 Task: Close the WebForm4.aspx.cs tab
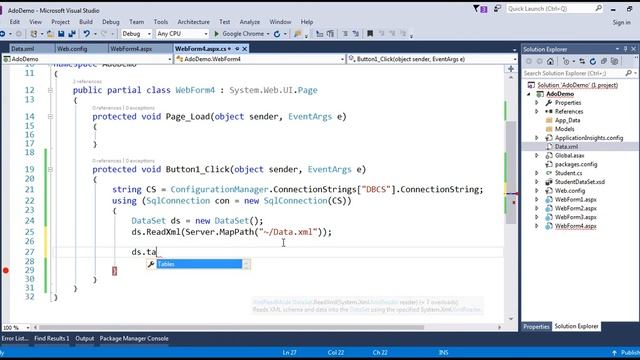point(245,49)
